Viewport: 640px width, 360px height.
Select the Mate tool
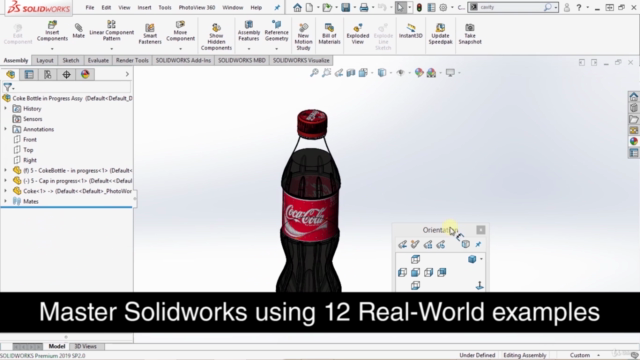pos(78,31)
